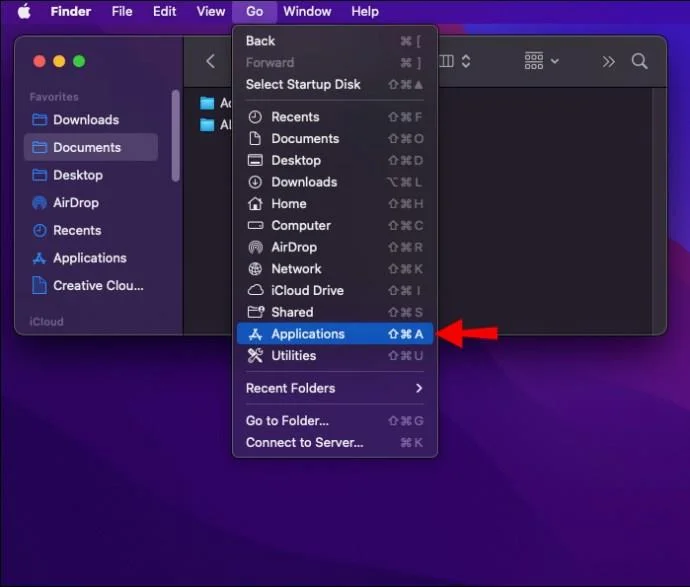Choose Shared from the Go menu

coord(334,312)
